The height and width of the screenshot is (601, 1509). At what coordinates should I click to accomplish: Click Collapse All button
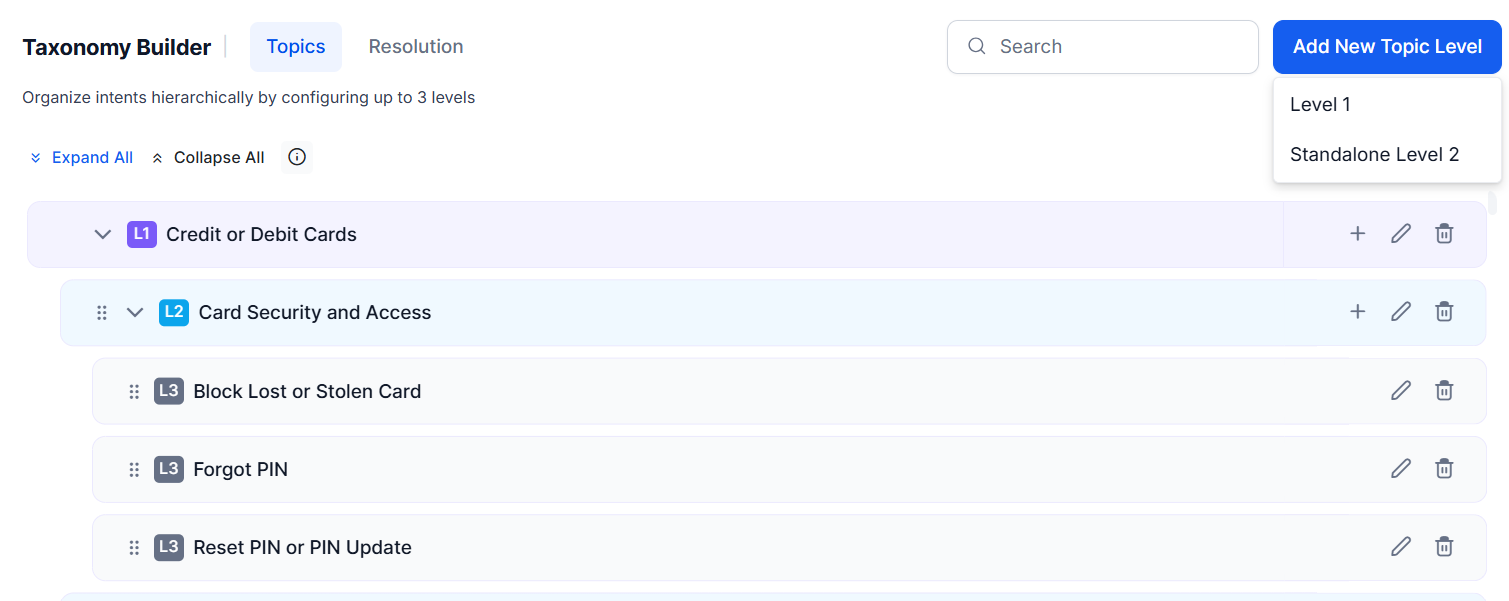pyautogui.click(x=209, y=158)
